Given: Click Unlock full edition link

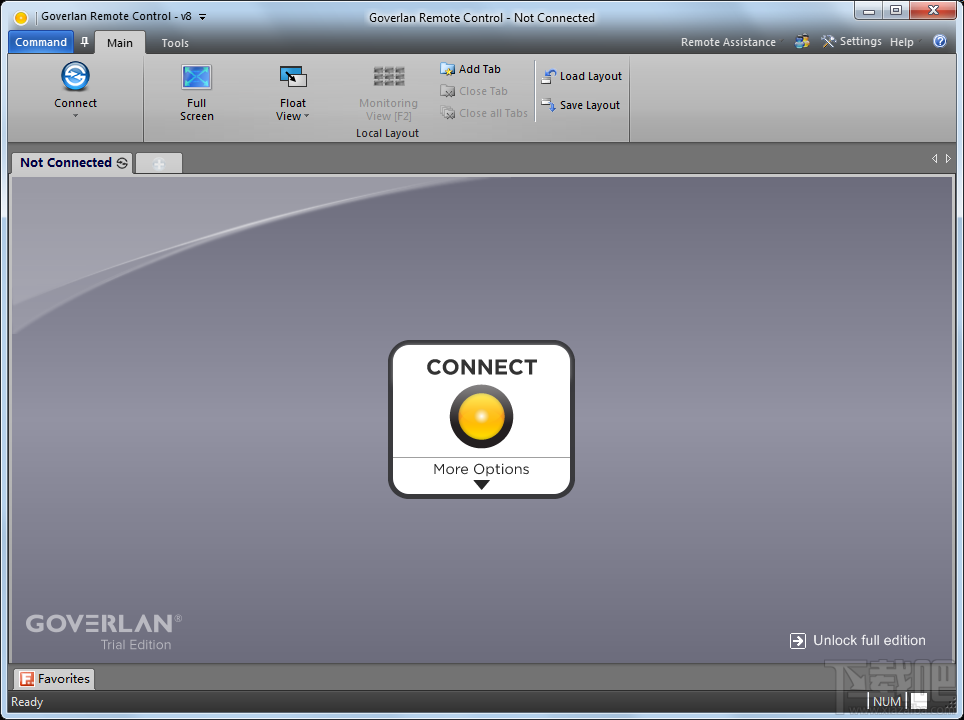Looking at the screenshot, I should 858,641.
